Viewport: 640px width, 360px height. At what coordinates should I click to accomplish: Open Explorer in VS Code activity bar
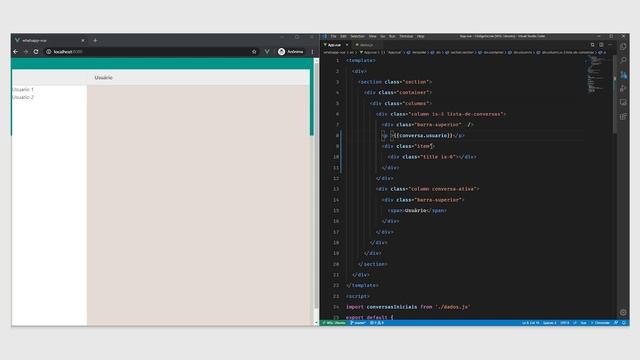[623, 47]
